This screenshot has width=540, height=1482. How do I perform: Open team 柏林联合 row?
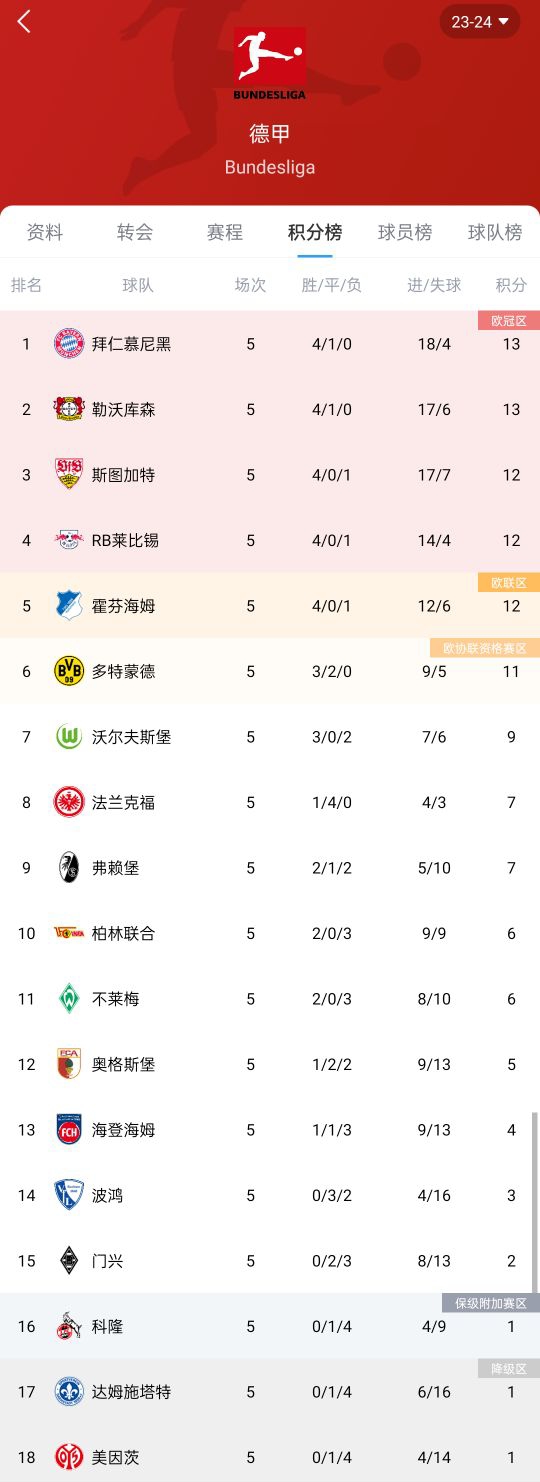click(x=270, y=933)
